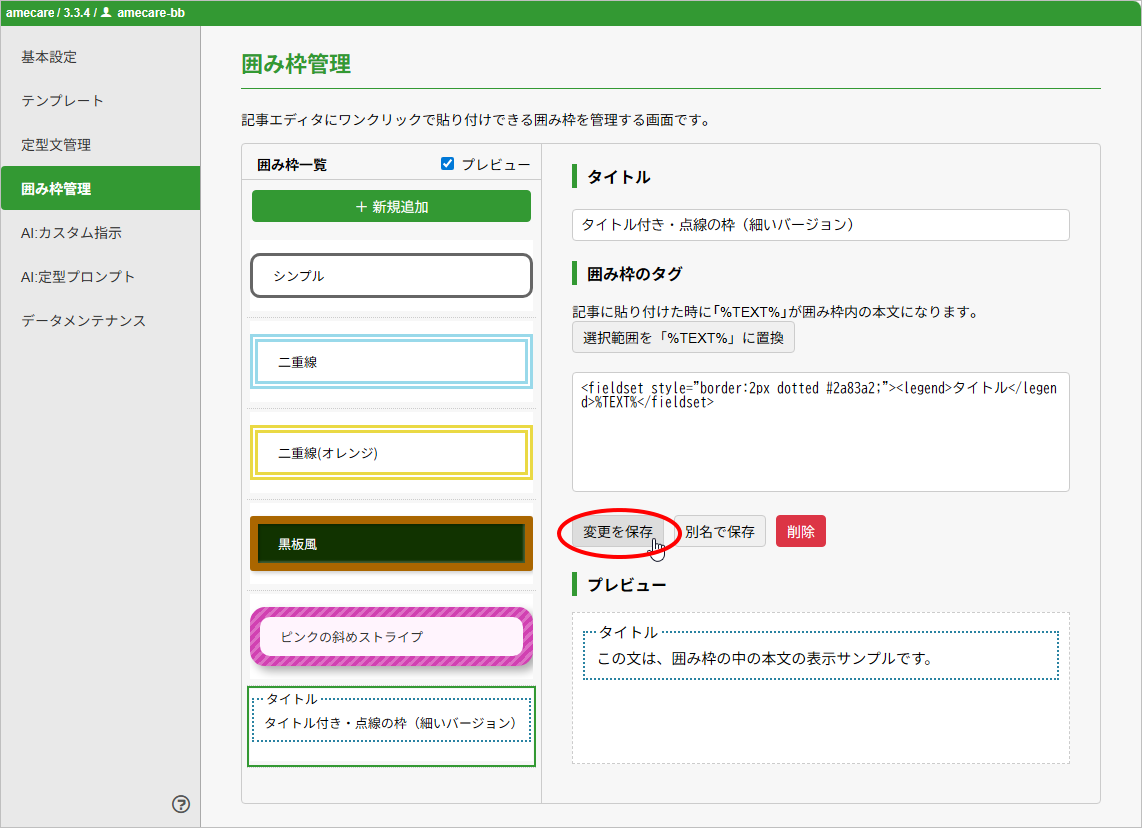Open AI:定型プロンプト page
The width and height of the screenshot is (1142, 828).
point(78,277)
